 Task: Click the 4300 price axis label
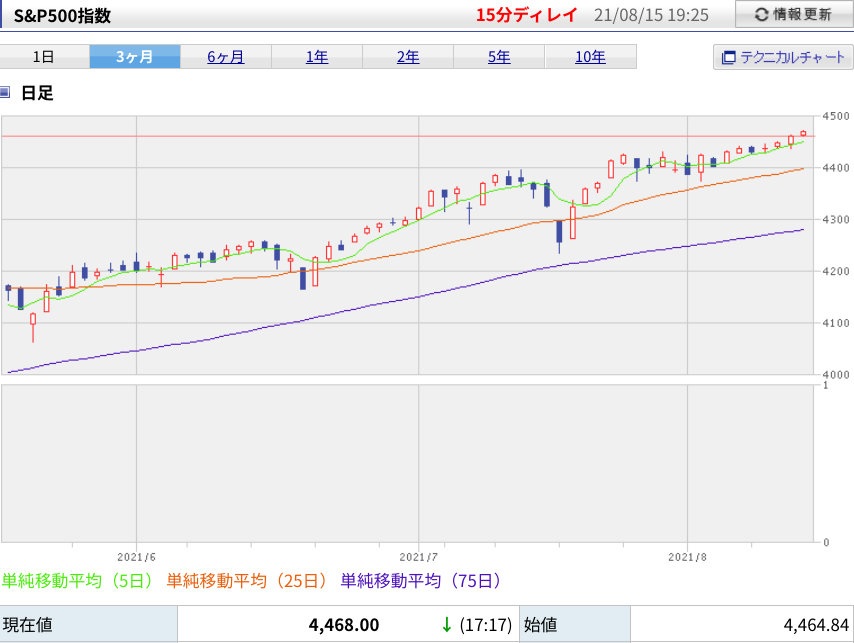836,219
